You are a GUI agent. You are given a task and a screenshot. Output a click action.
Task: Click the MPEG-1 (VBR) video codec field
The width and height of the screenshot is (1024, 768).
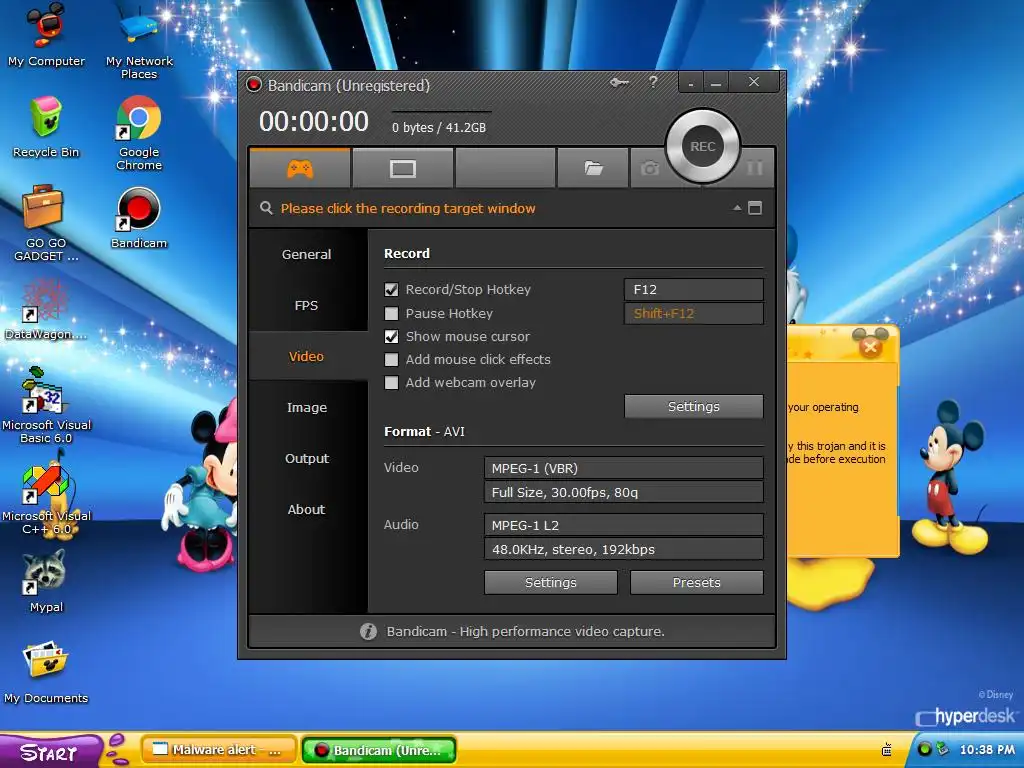click(x=624, y=468)
